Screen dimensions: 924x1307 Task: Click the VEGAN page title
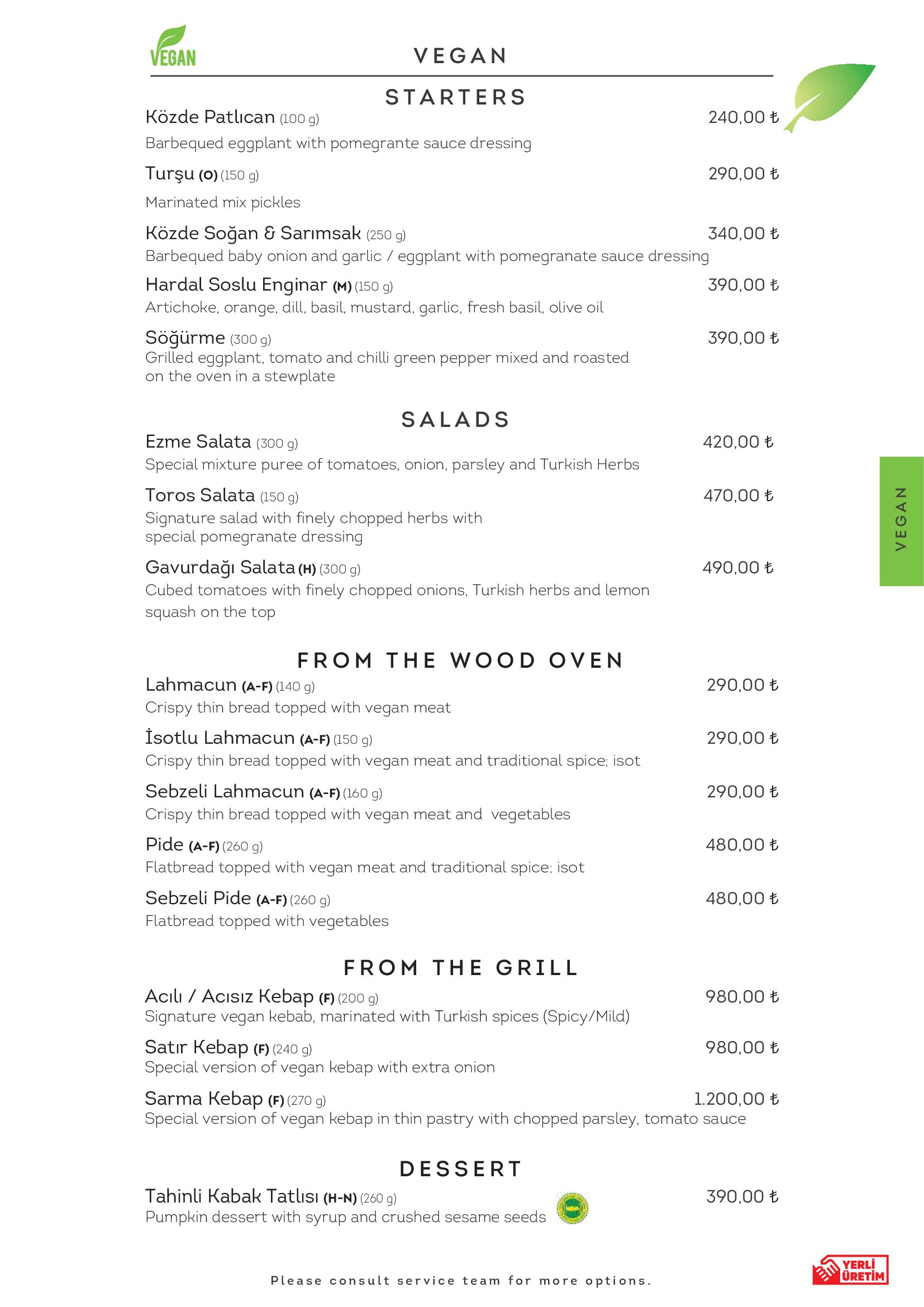(x=461, y=56)
